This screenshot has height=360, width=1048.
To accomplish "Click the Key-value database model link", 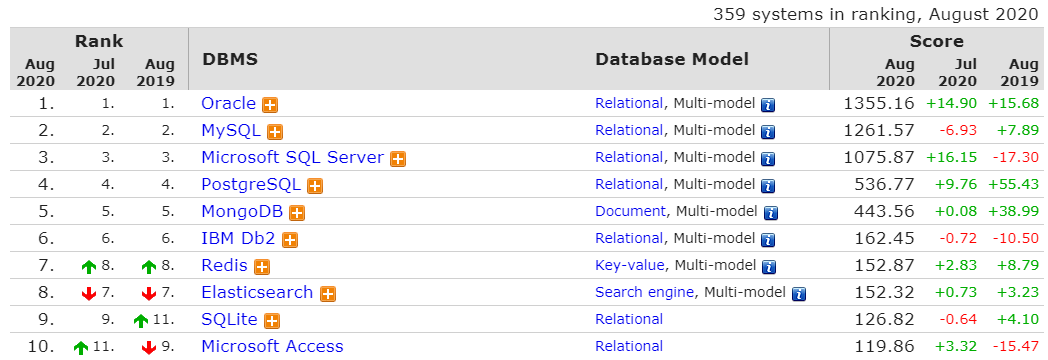I will click(x=630, y=265).
